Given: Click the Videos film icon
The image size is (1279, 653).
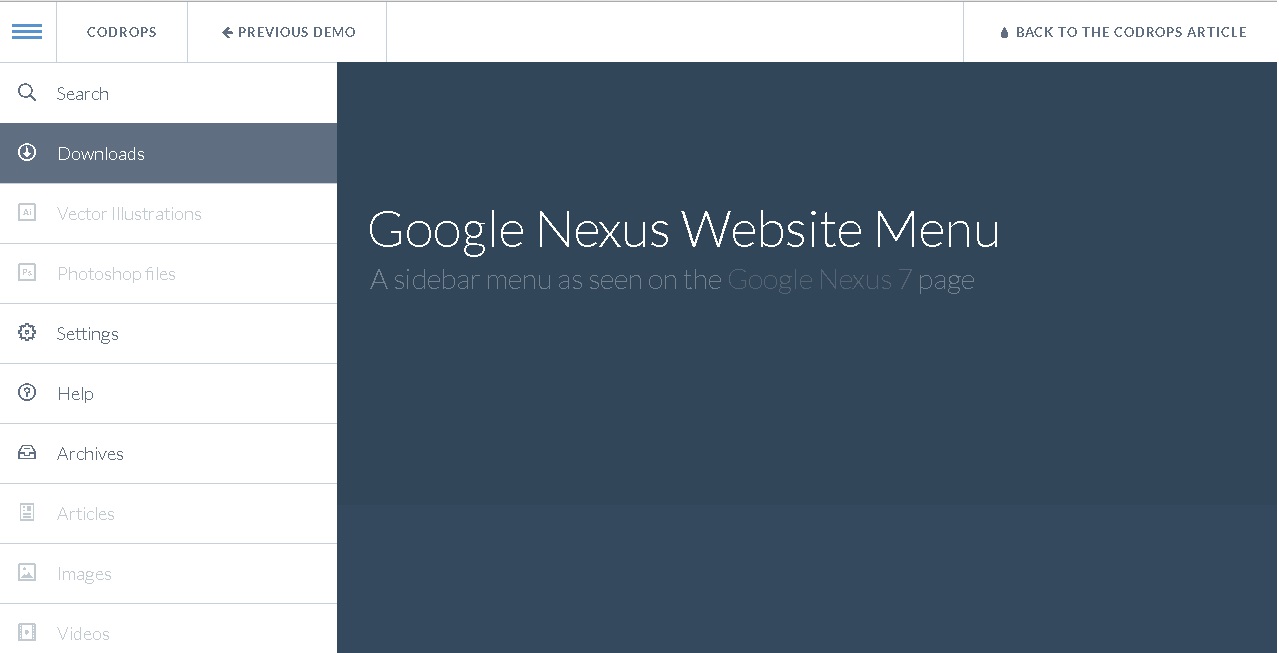Looking at the screenshot, I should pos(27,633).
